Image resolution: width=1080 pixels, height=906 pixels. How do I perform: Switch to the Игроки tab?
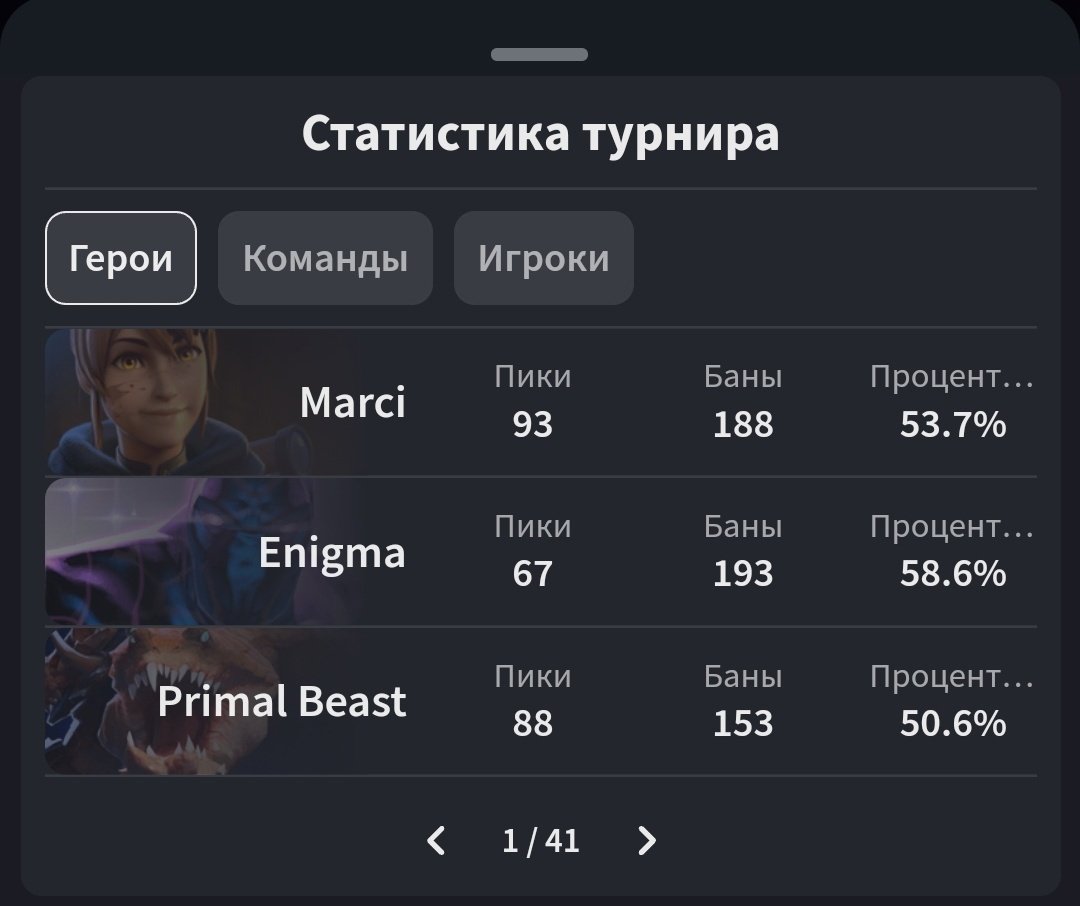[543, 258]
